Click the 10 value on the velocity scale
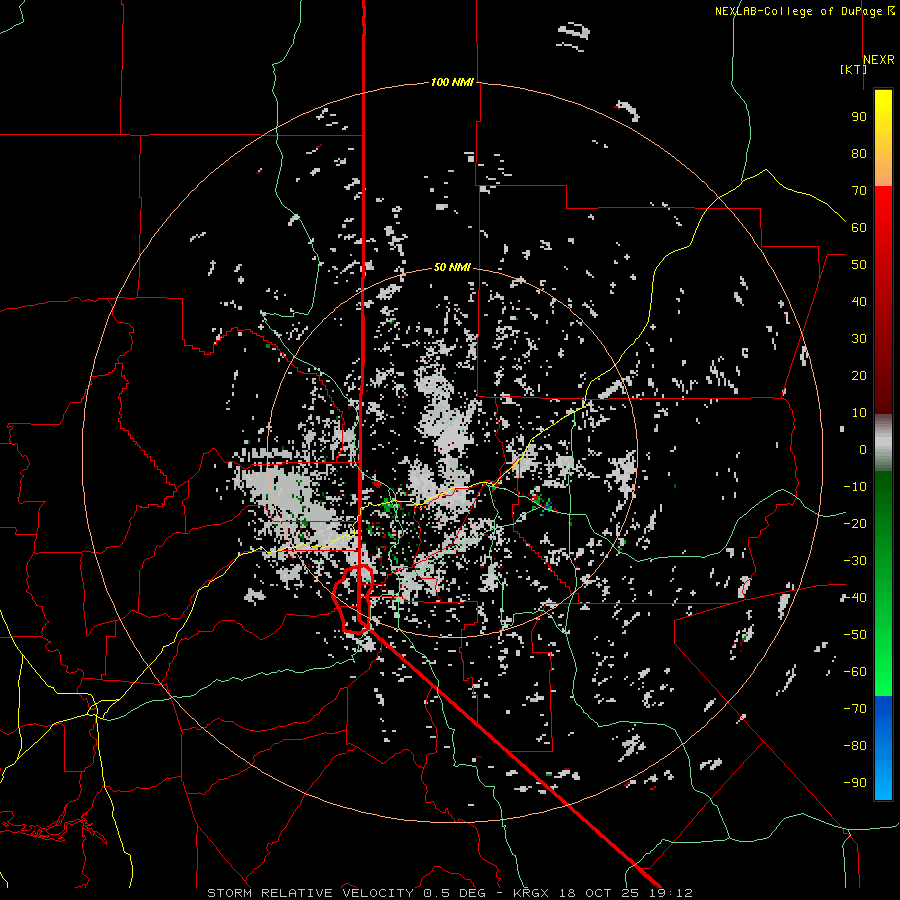900x900 pixels. click(x=859, y=413)
